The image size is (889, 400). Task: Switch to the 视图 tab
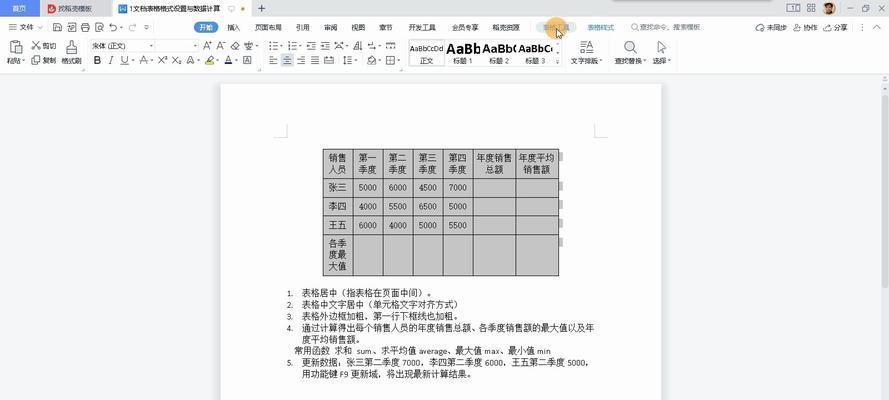pos(358,27)
